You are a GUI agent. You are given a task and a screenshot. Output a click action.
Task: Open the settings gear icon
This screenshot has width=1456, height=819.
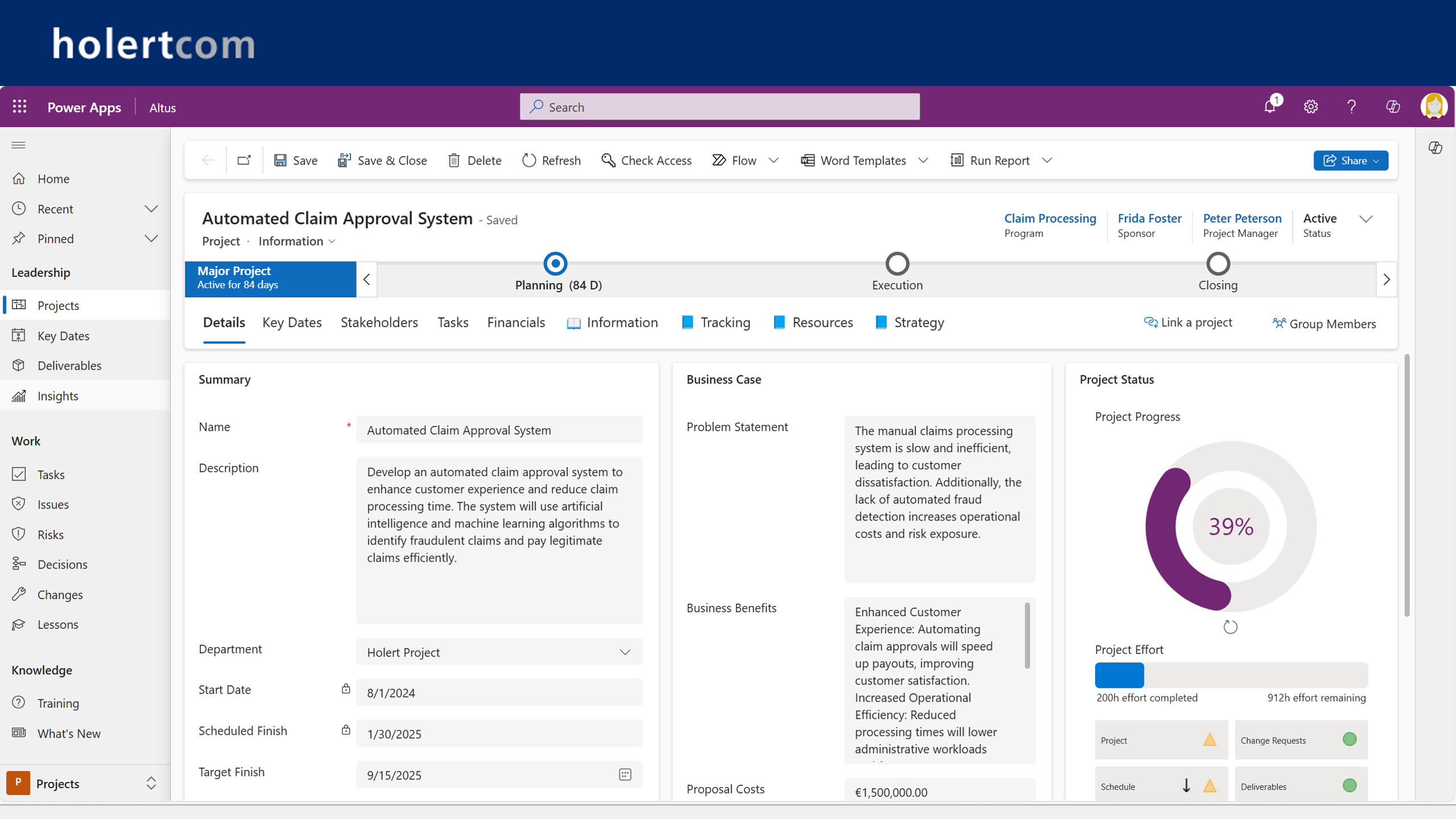click(x=1311, y=107)
